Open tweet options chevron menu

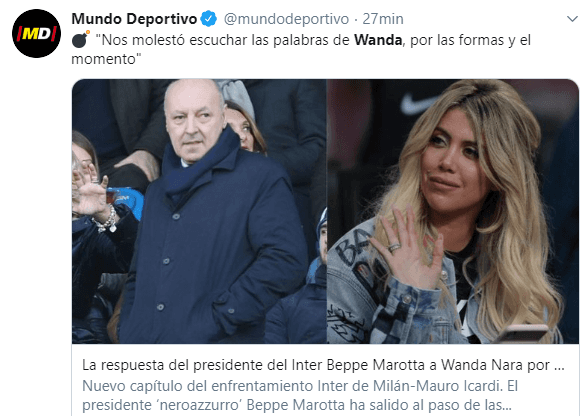(x=572, y=19)
